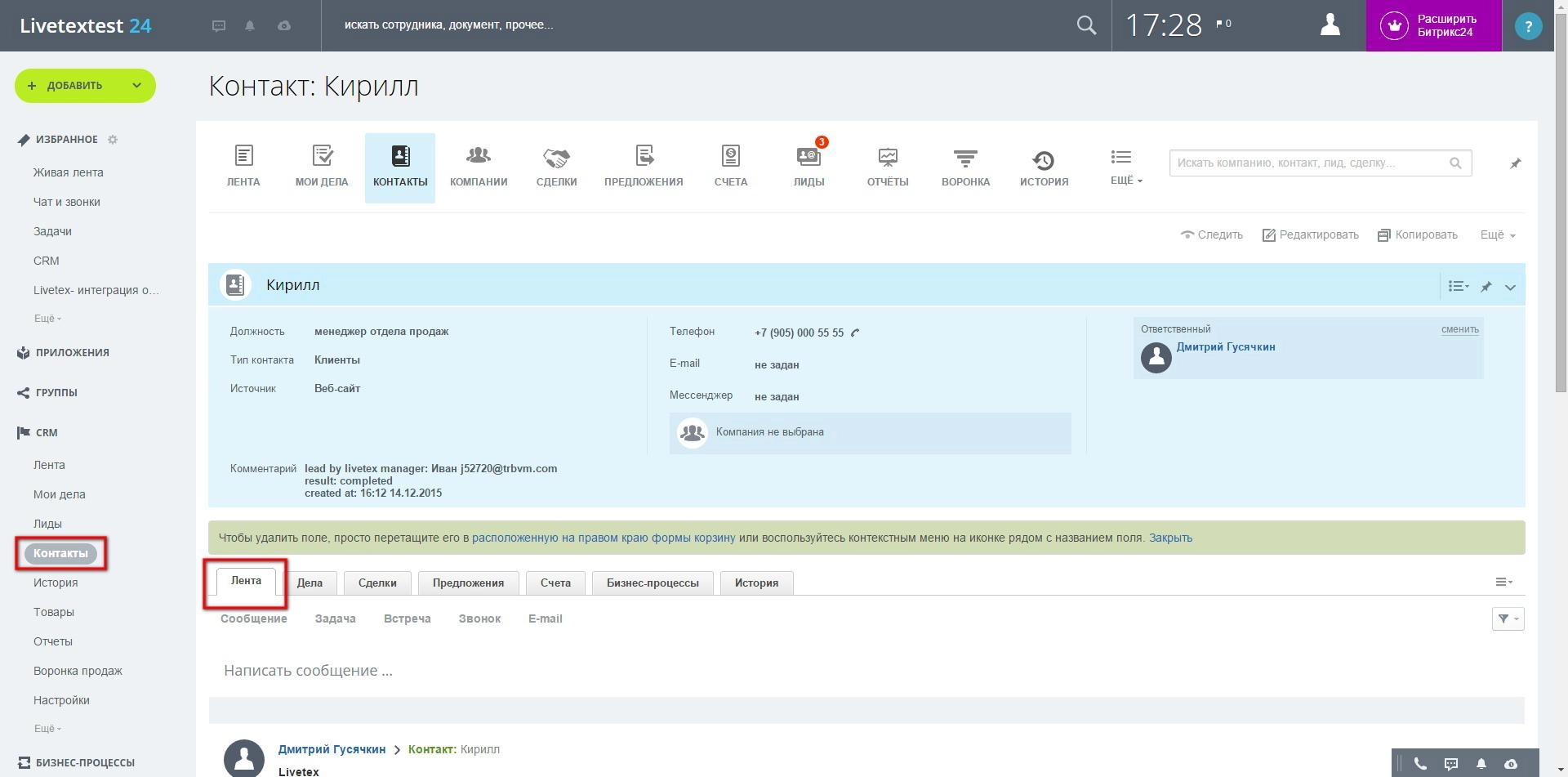Collapse the Кирилл contact card chevron
1568x777 pixels.
coord(1510,287)
